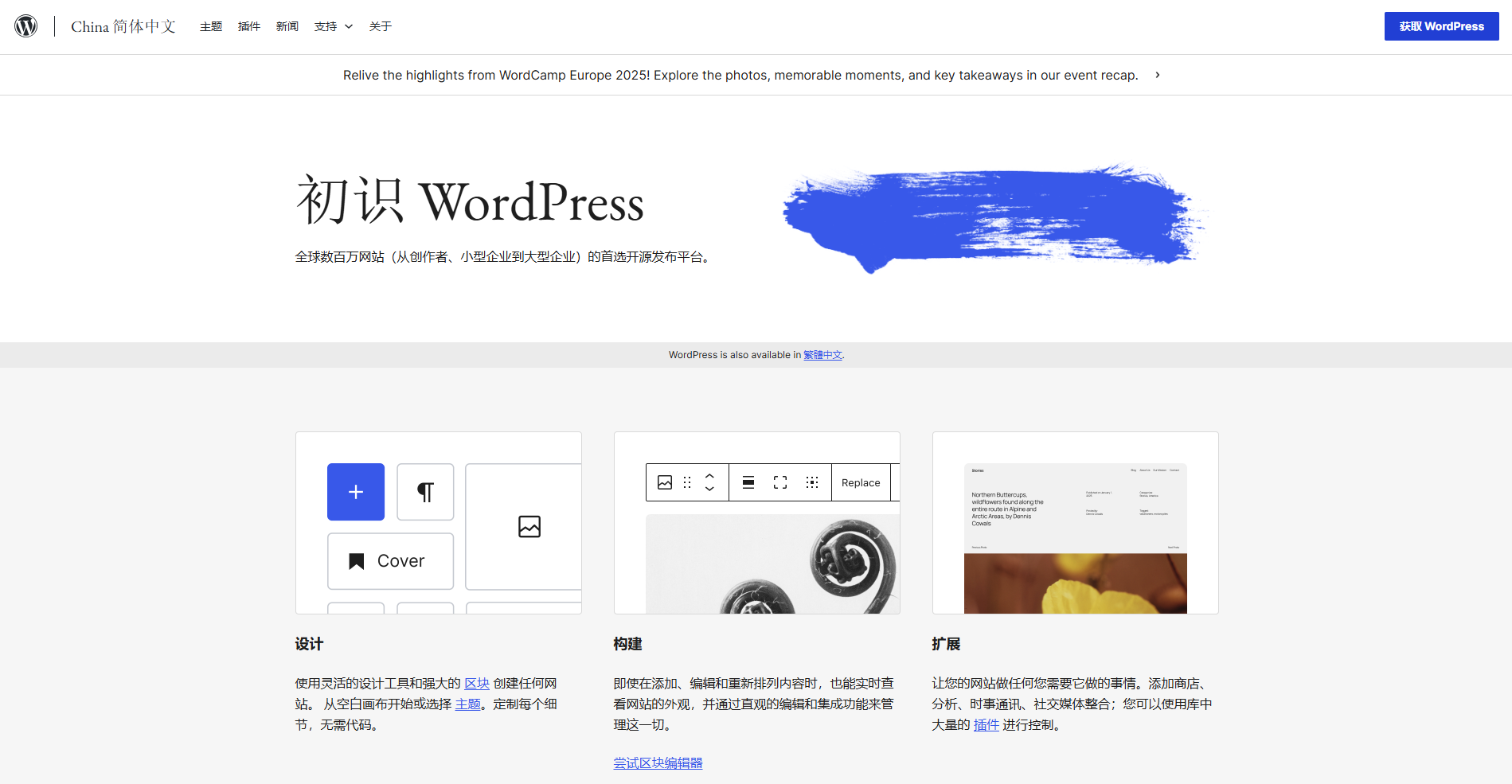
Task: Click the 繁體中文 language link
Action: (822, 355)
